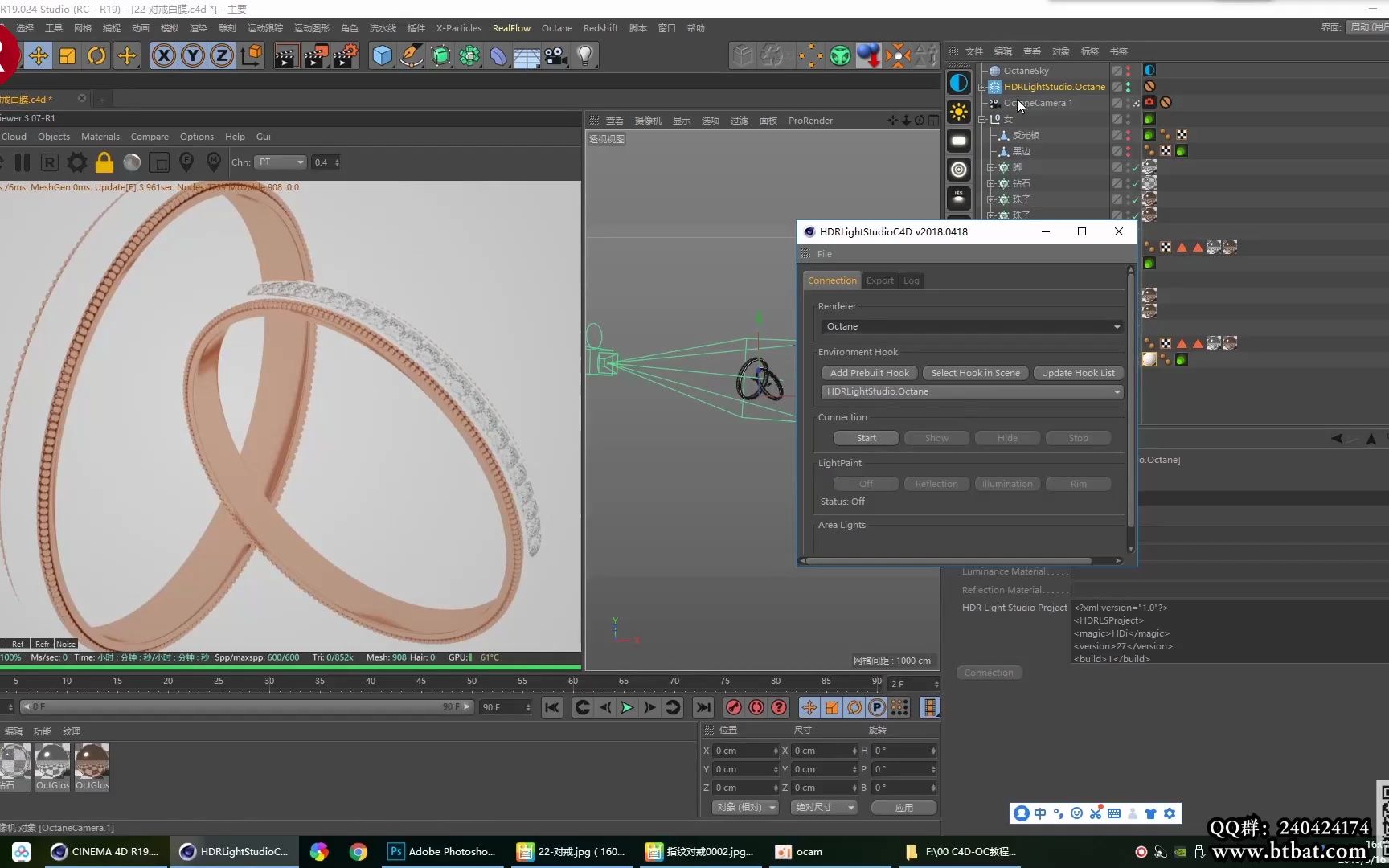The width and height of the screenshot is (1389, 868).
Task: Click Octane IES light icon
Action: [x=959, y=198]
